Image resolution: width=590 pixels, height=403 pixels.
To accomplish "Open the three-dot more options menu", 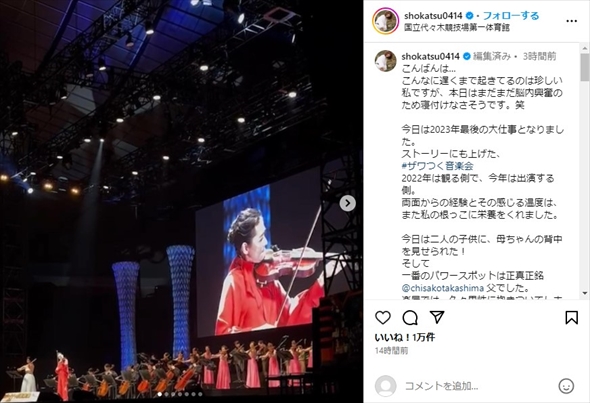I will pyautogui.click(x=572, y=21).
